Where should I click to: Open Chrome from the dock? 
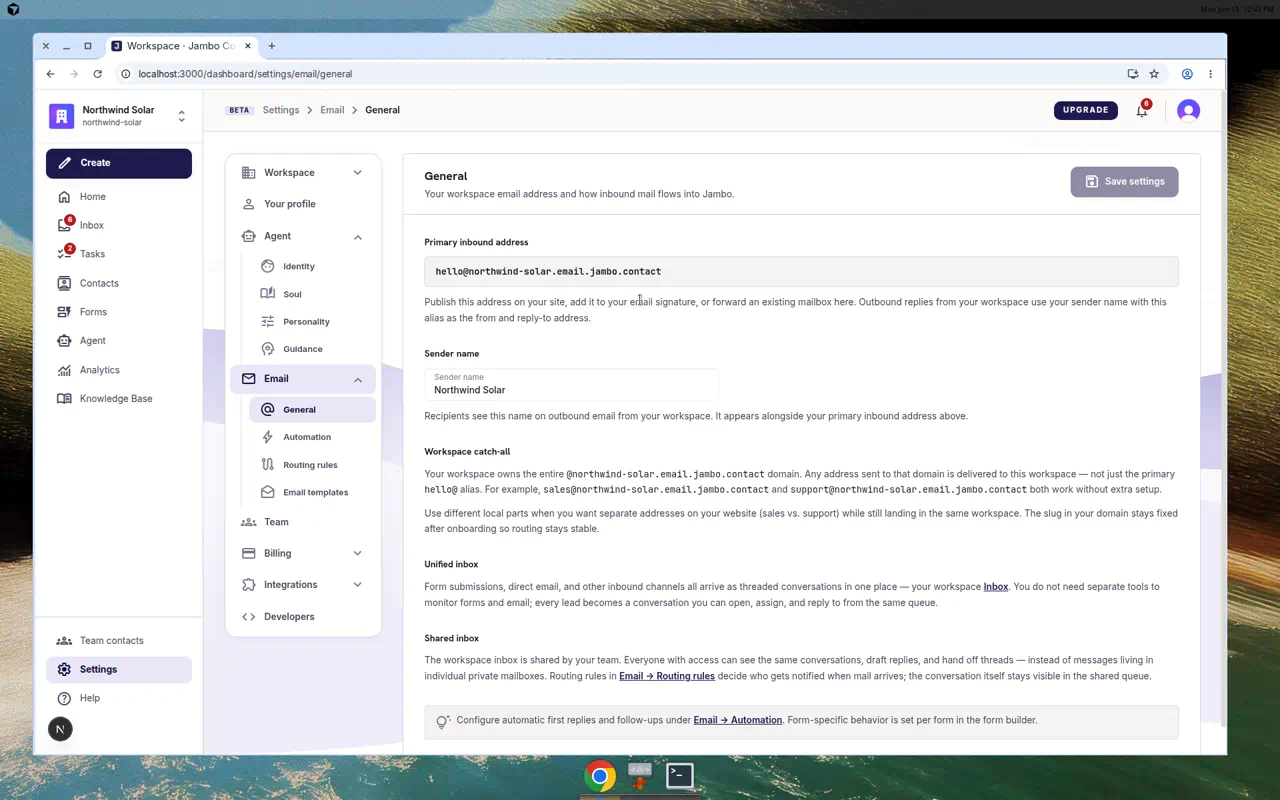point(600,776)
